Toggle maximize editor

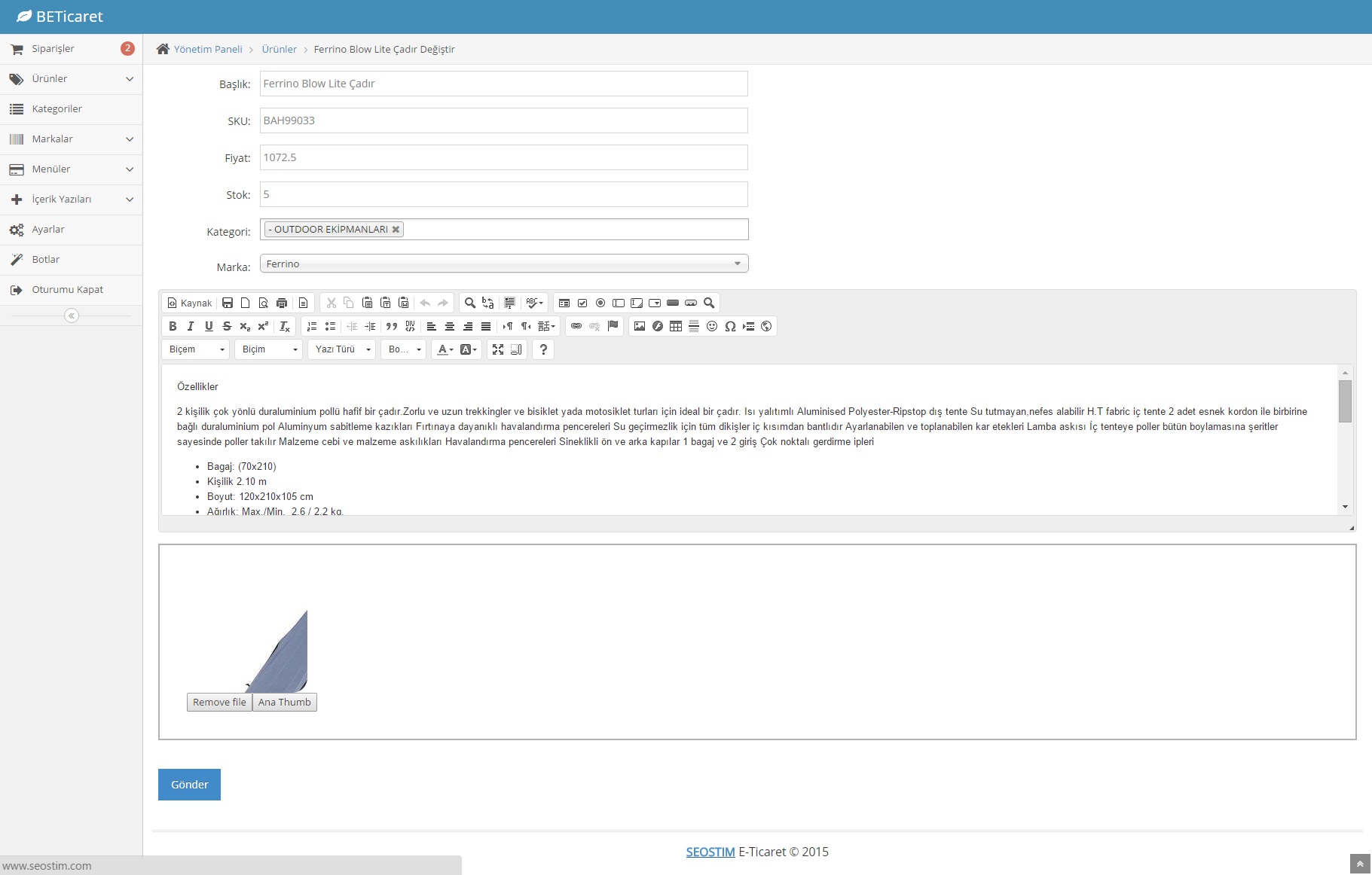498,349
